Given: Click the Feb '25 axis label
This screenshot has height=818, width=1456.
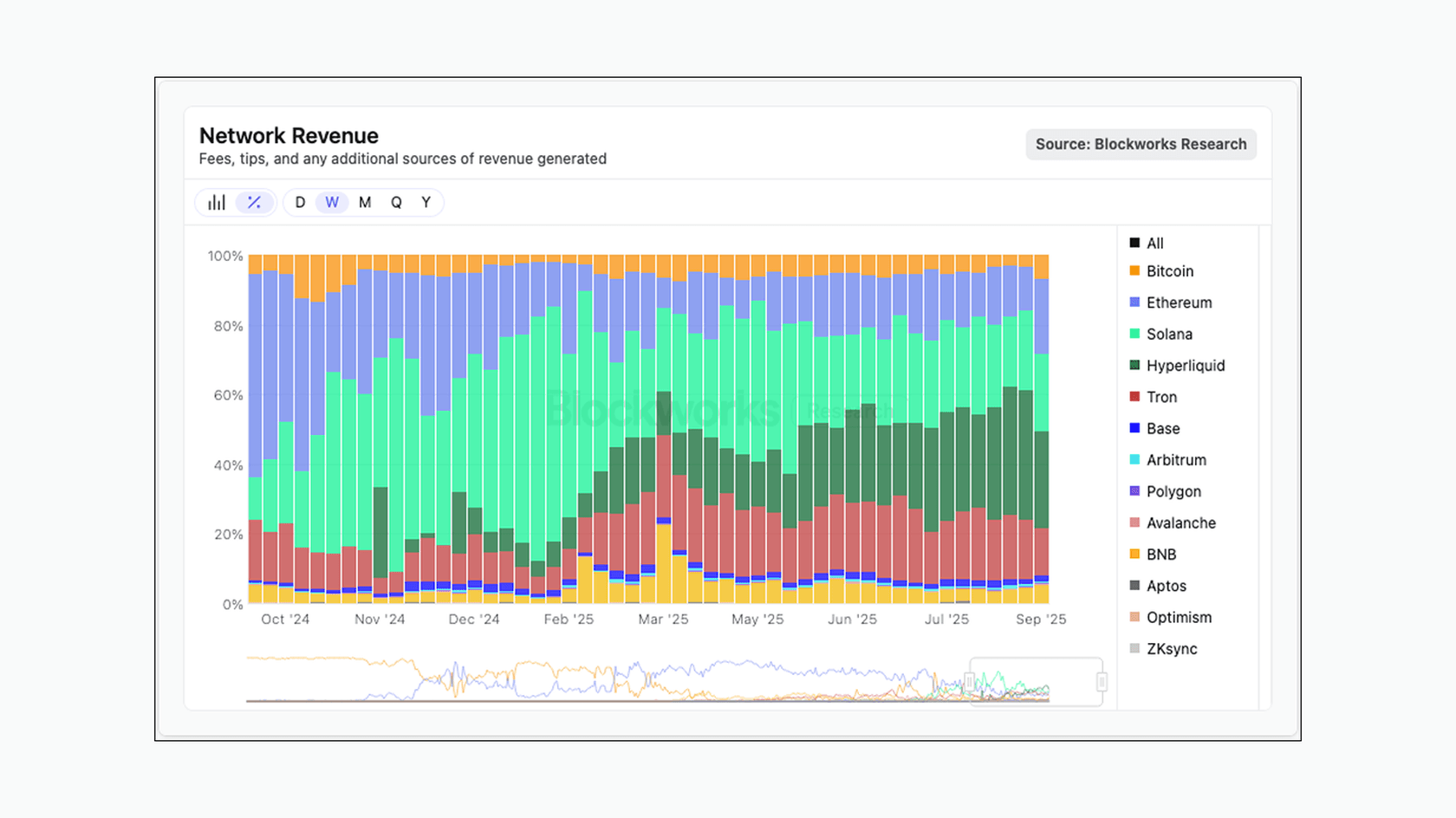Looking at the screenshot, I should pyautogui.click(x=569, y=620).
